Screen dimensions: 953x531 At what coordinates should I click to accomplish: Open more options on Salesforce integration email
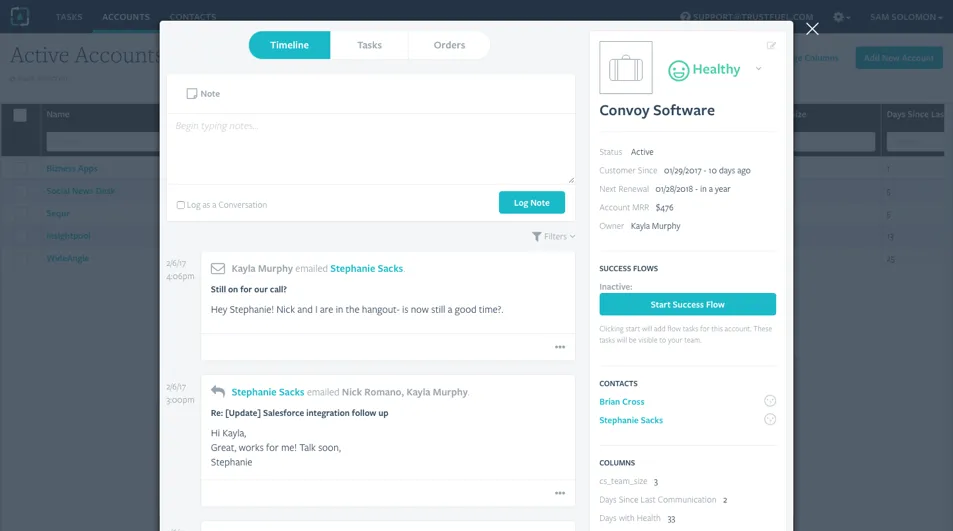[x=560, y=493]
